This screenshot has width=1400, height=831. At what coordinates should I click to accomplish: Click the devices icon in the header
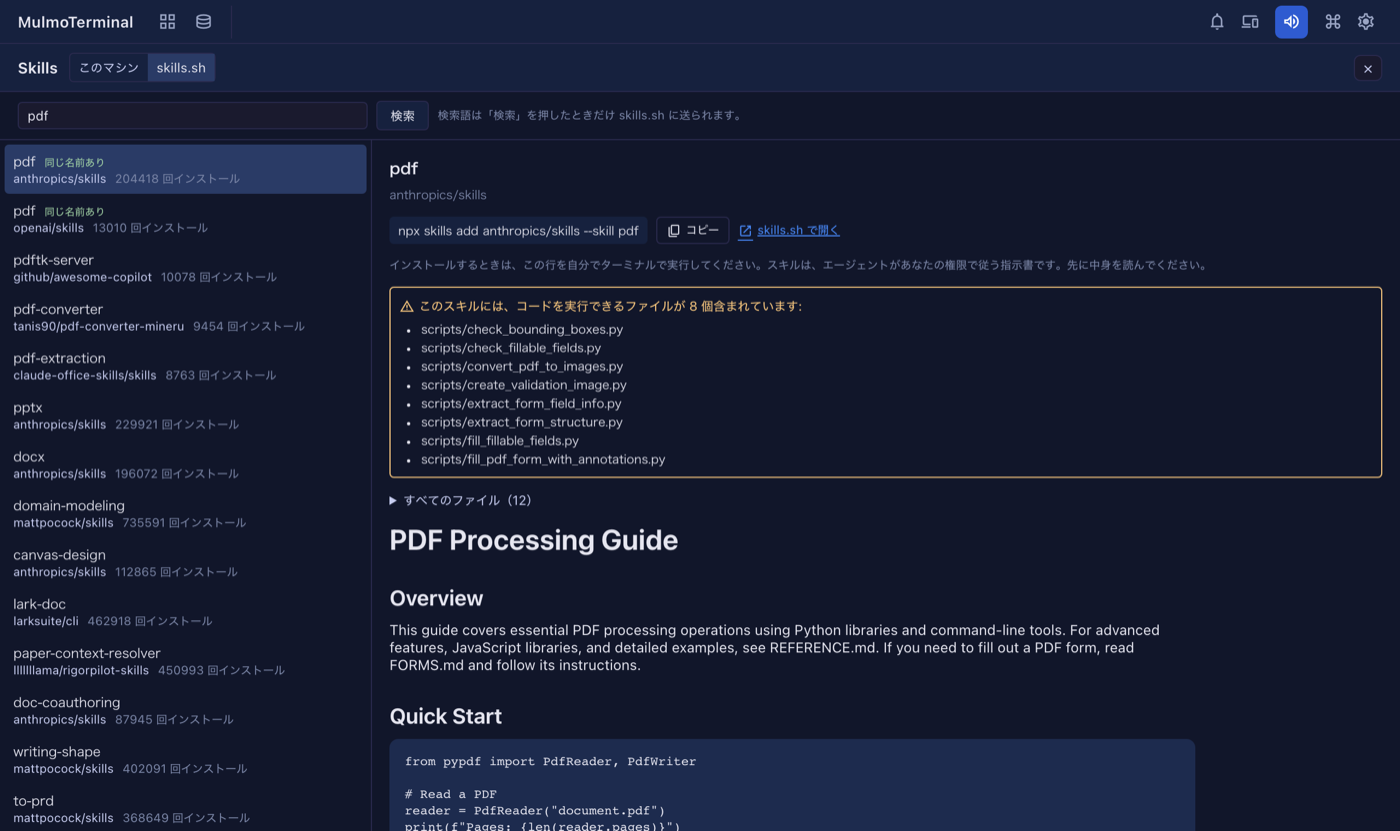point(1250,22)
